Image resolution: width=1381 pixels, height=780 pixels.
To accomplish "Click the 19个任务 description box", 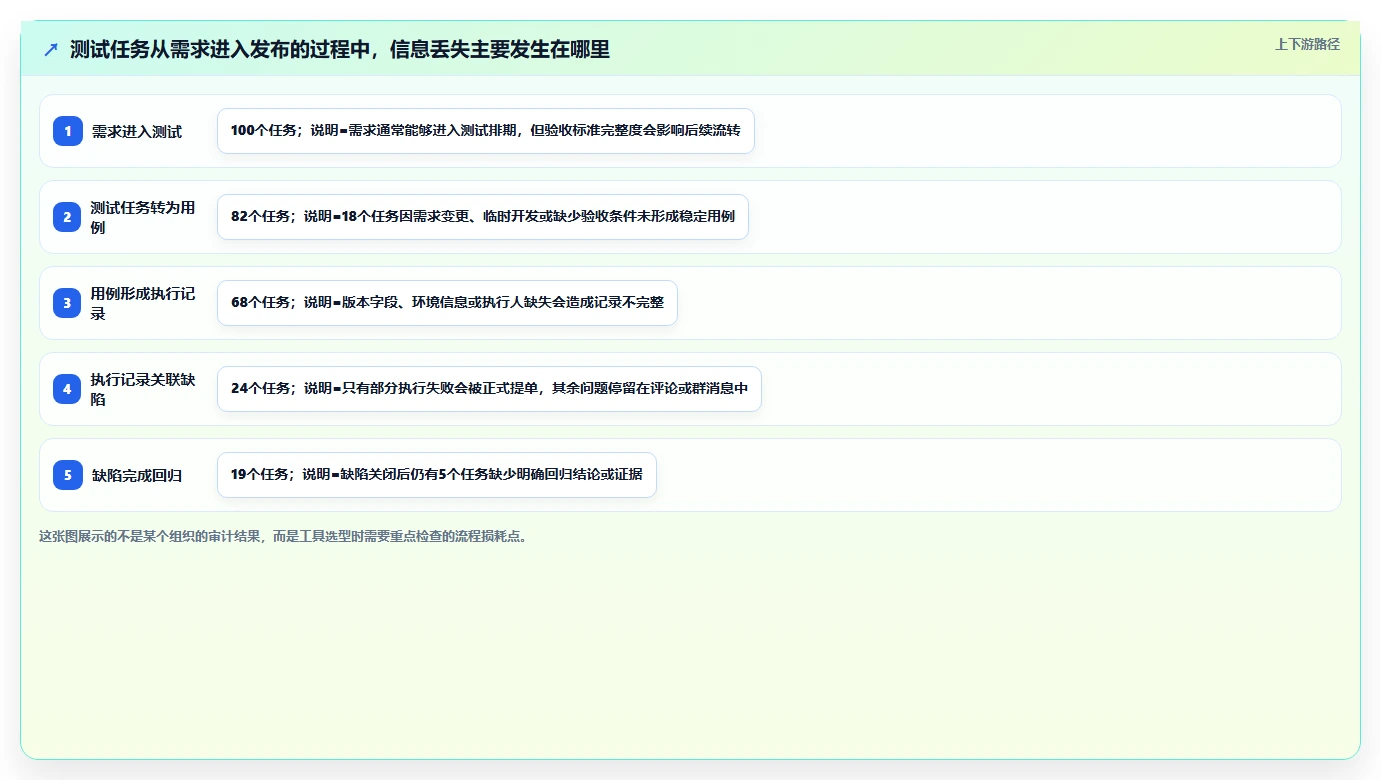I will [437, 475].
